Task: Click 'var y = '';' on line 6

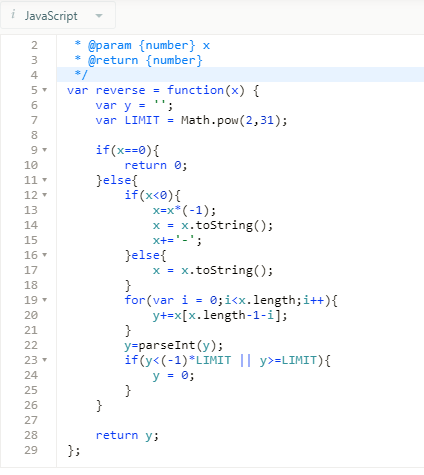Action: [134, 105]
